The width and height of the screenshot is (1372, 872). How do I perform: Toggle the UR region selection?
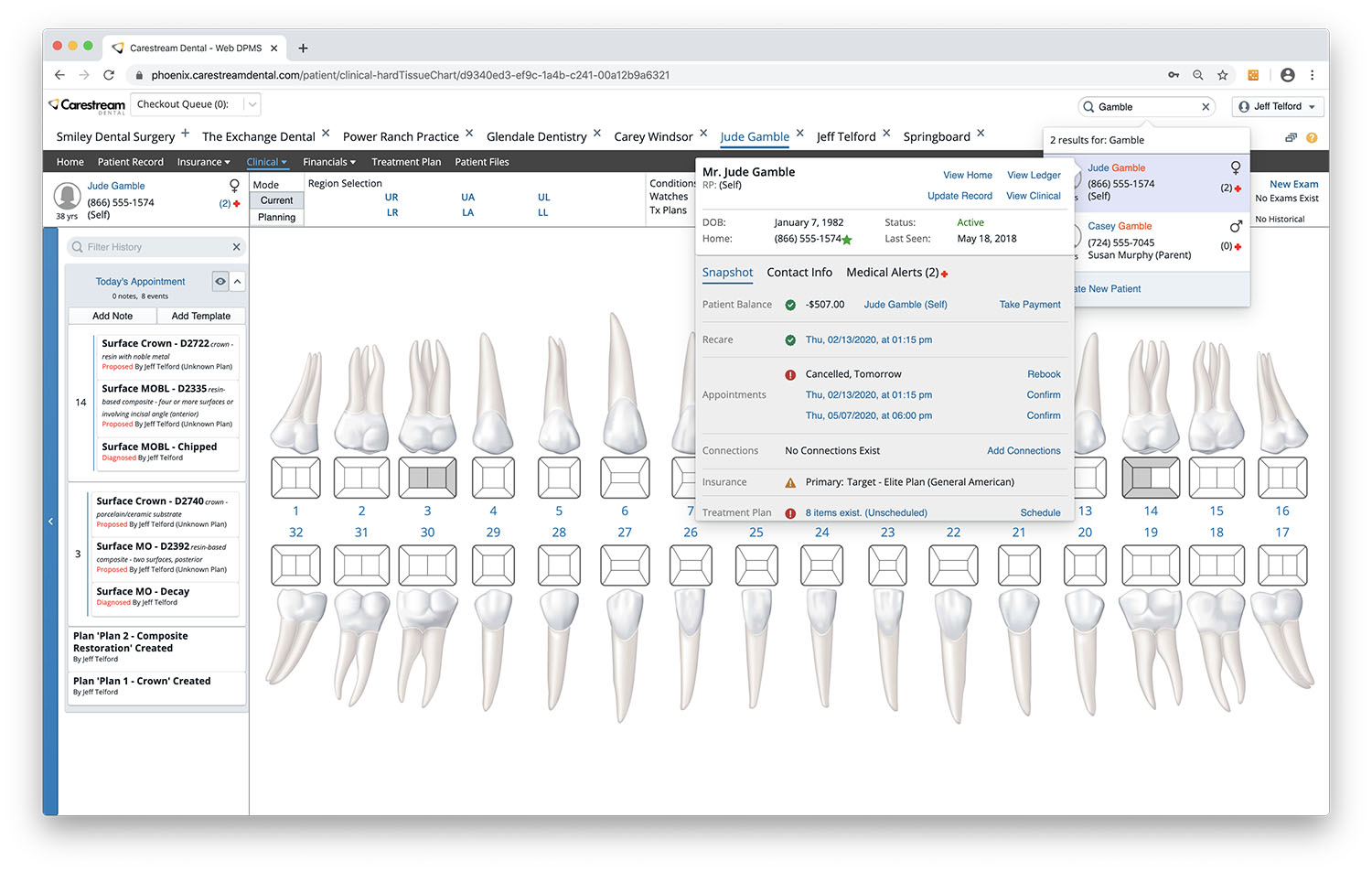(x=391, y=197)
